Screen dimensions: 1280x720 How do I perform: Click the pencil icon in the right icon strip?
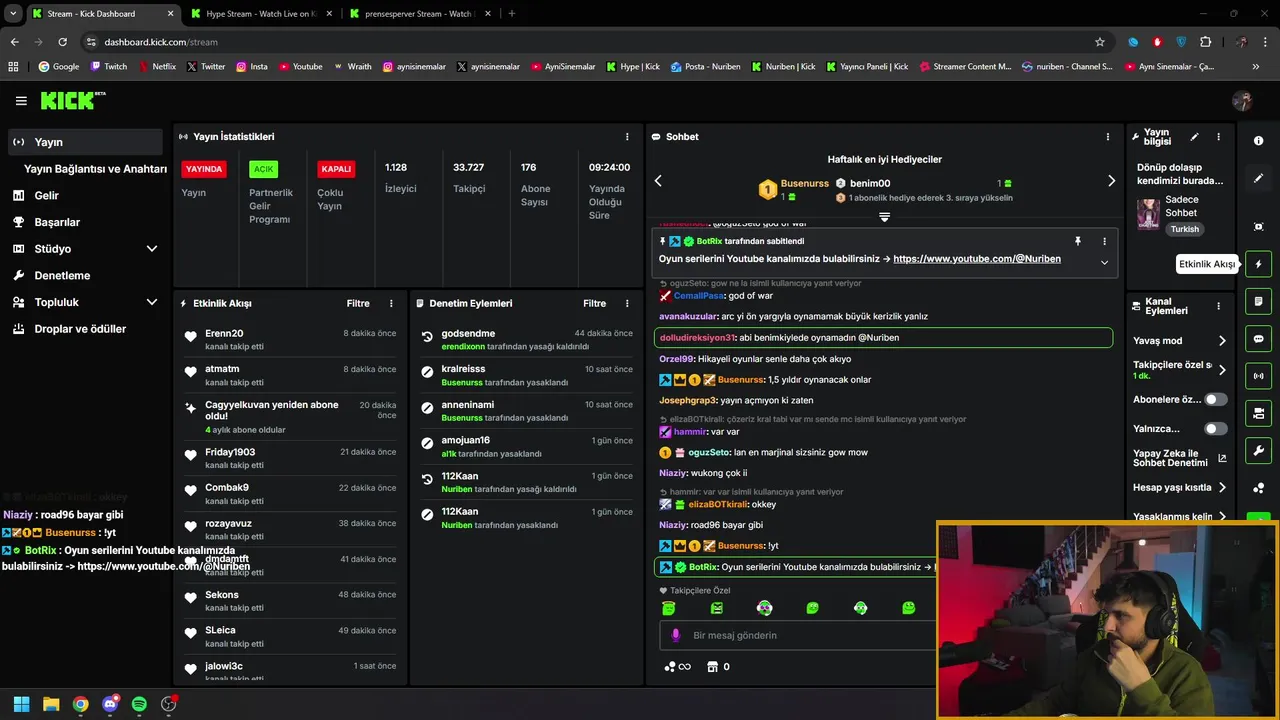pos(1258,178)
